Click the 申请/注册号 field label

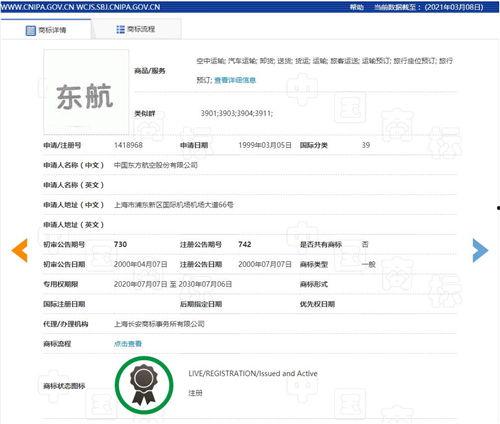click(x=62, y=145)
